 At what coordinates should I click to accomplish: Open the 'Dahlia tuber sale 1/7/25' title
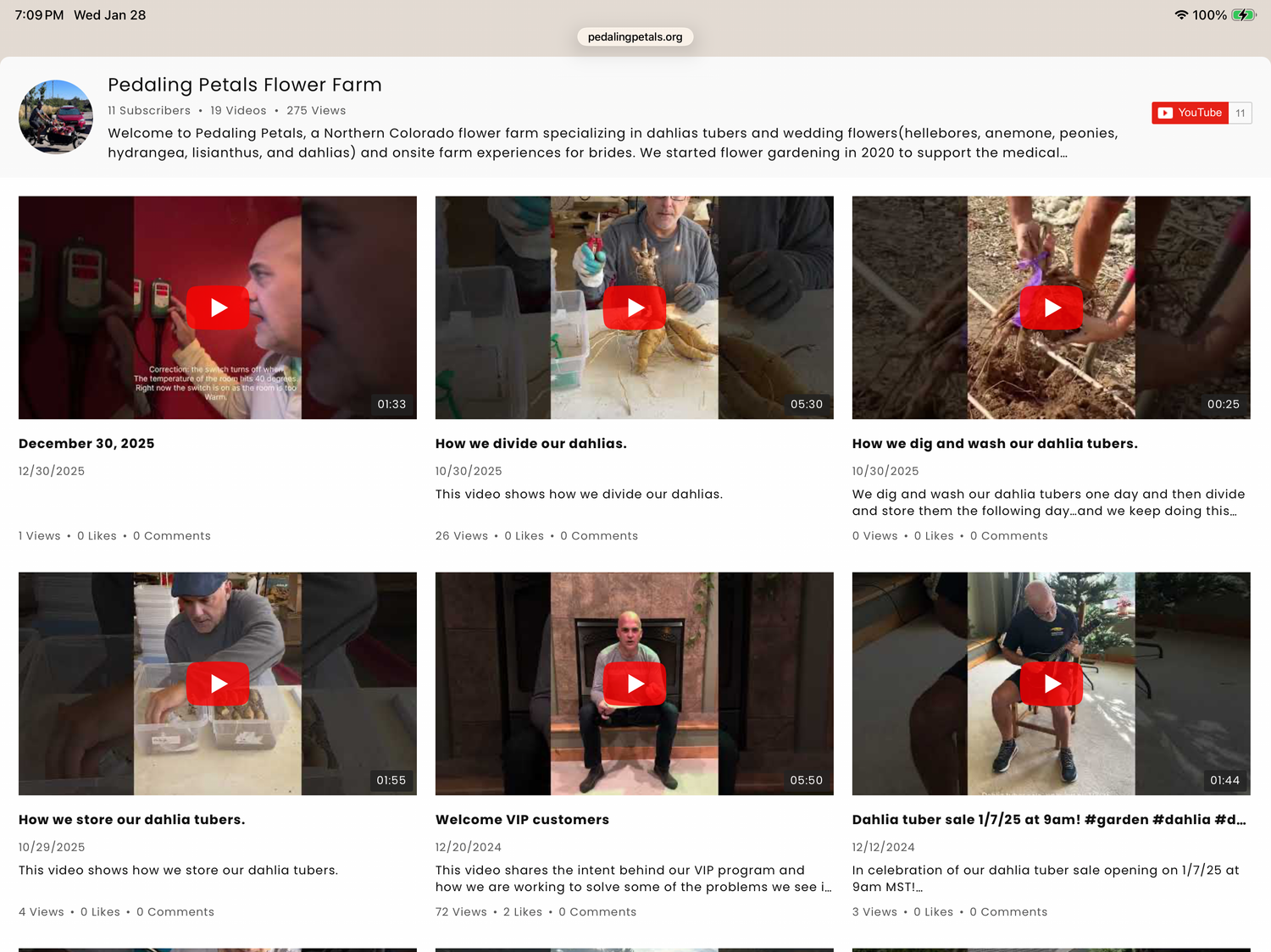(x=1049, y=820)
